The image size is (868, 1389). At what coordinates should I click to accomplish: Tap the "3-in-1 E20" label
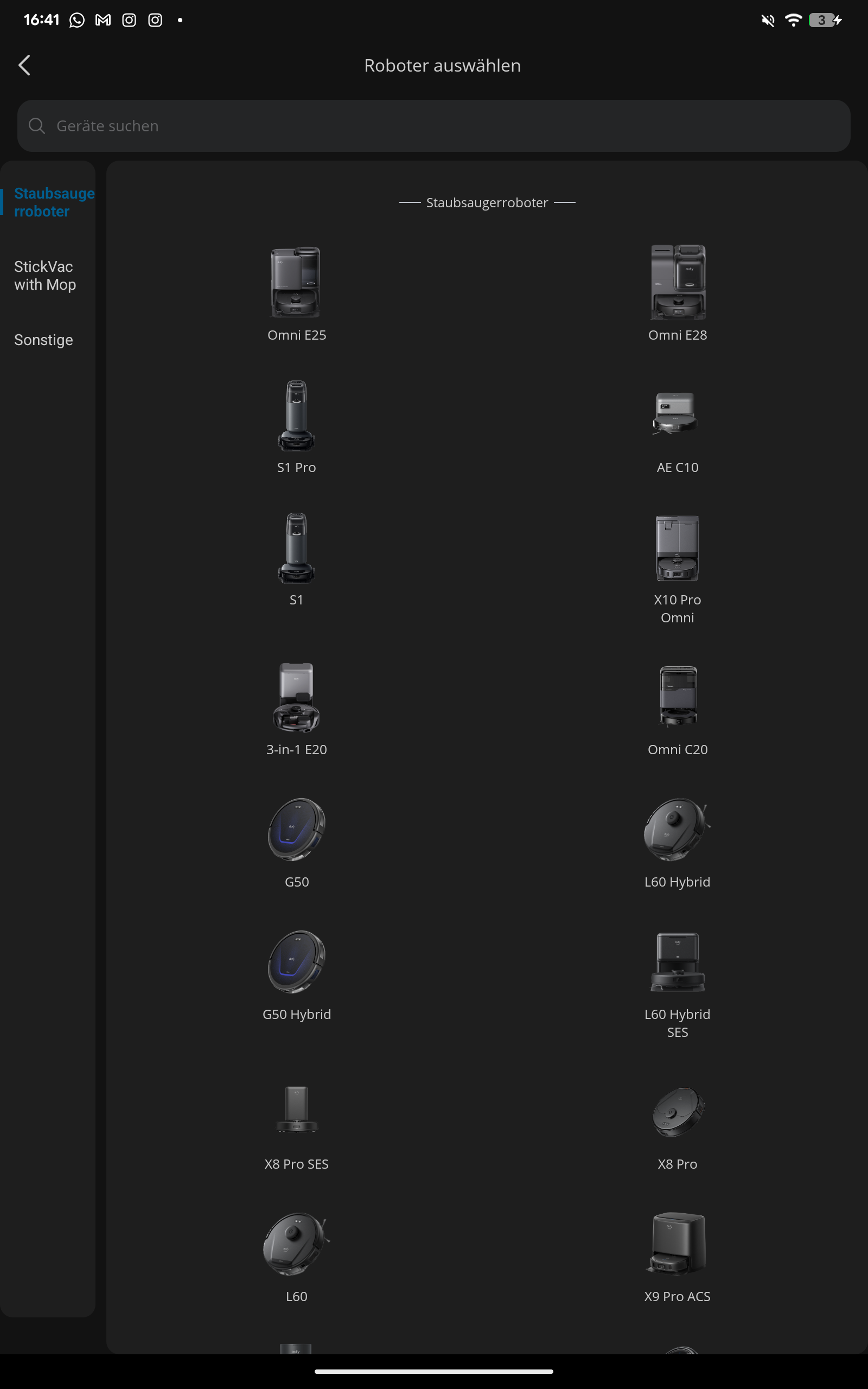click(296, 750)
